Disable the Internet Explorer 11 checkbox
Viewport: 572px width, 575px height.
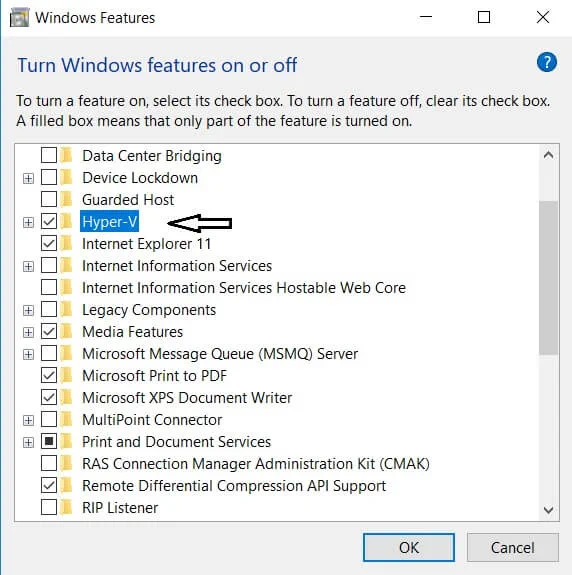pos(49,243)
